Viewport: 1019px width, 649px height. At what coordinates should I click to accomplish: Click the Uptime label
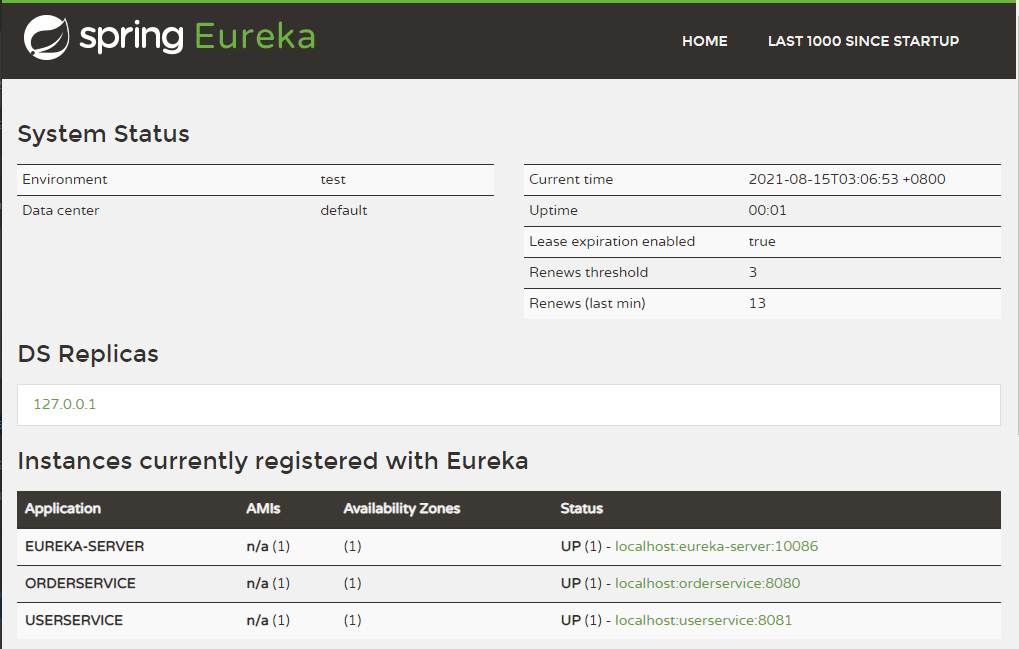pos(553,210)
